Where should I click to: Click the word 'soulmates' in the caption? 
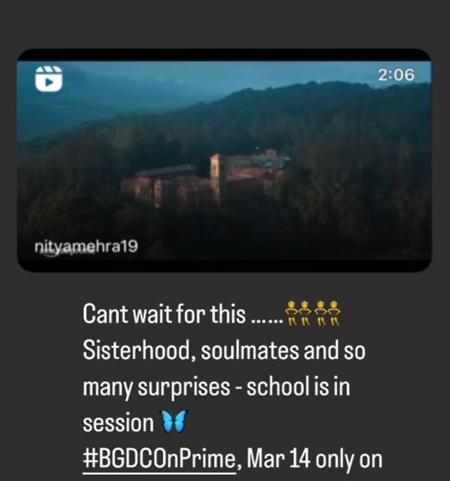[249, 351]
